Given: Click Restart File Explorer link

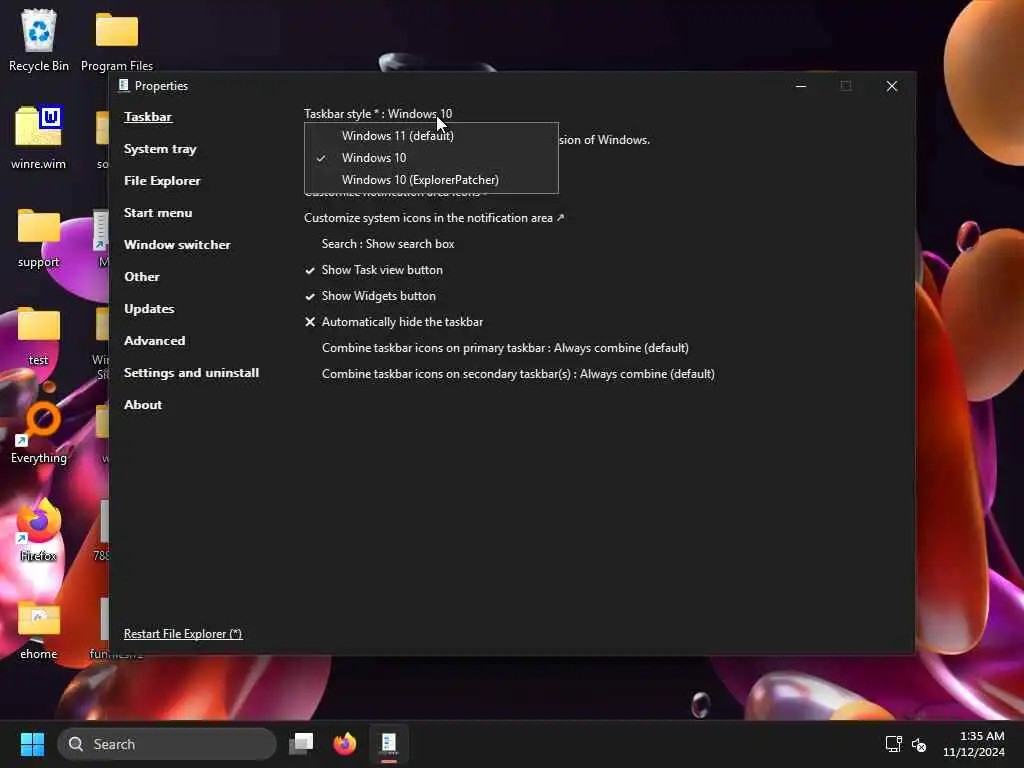Looking at the screenshot, I should [183, 633].
